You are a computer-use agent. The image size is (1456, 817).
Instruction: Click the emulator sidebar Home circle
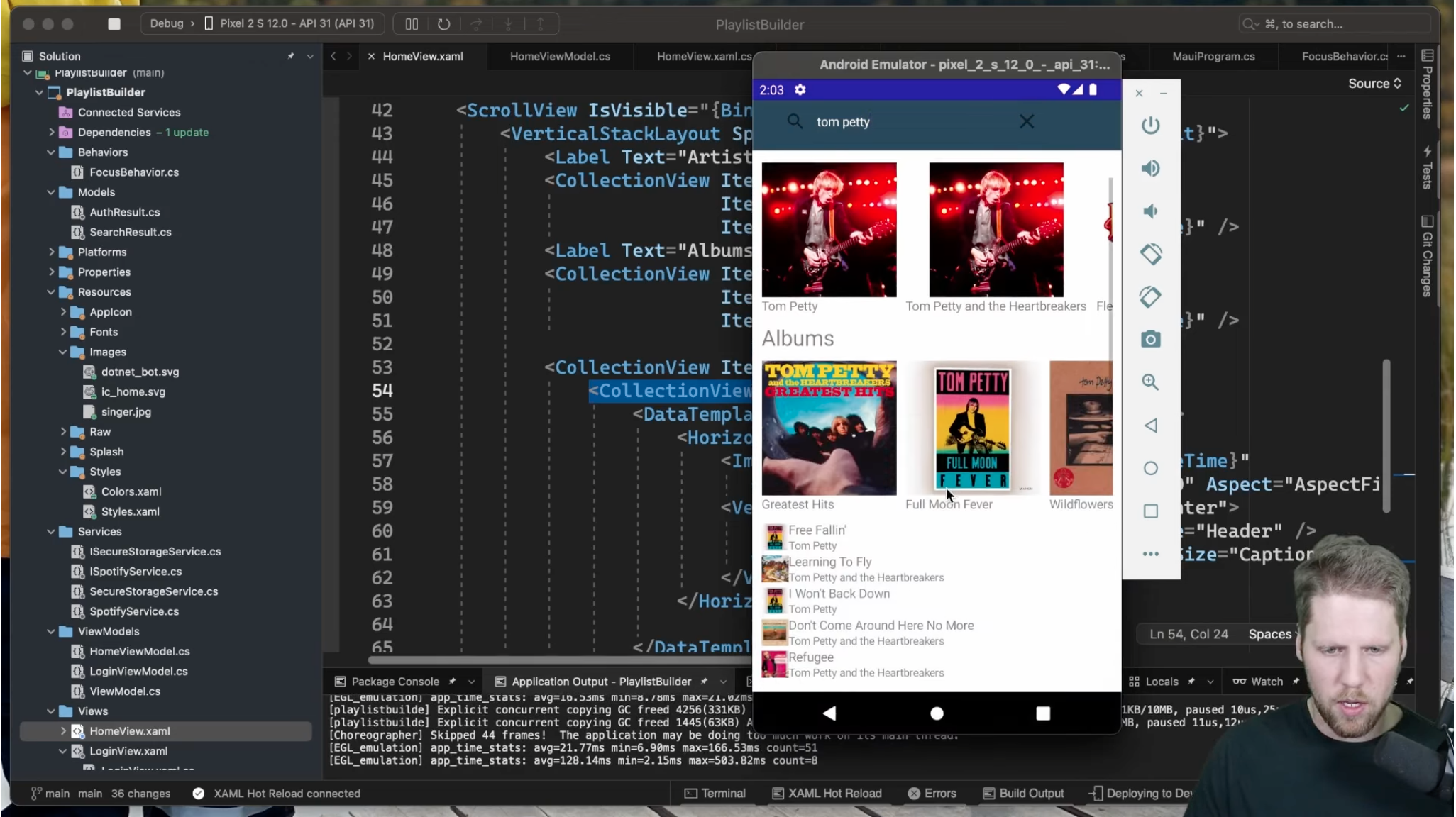pos(1150,468)
